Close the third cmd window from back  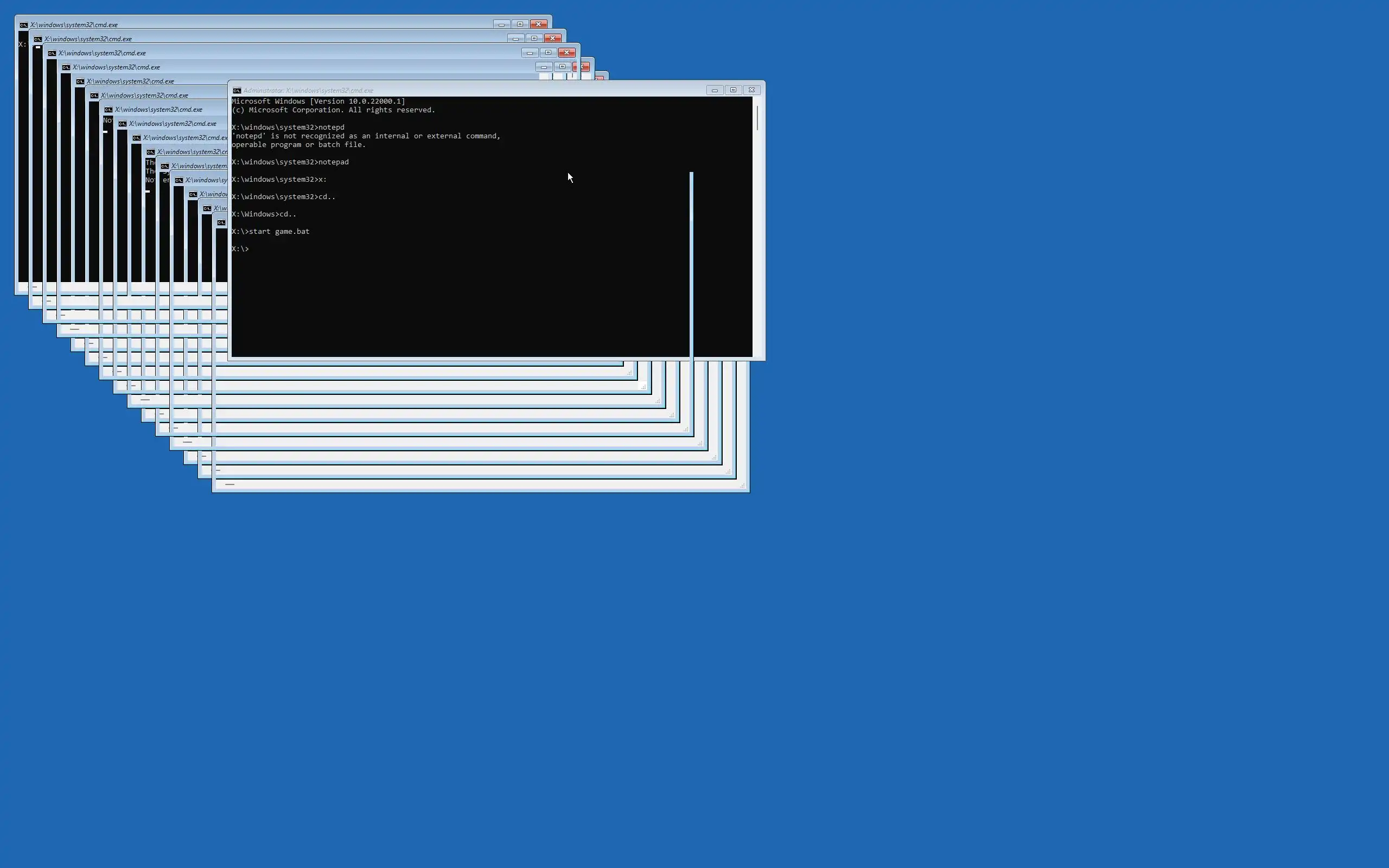point(566,53)
